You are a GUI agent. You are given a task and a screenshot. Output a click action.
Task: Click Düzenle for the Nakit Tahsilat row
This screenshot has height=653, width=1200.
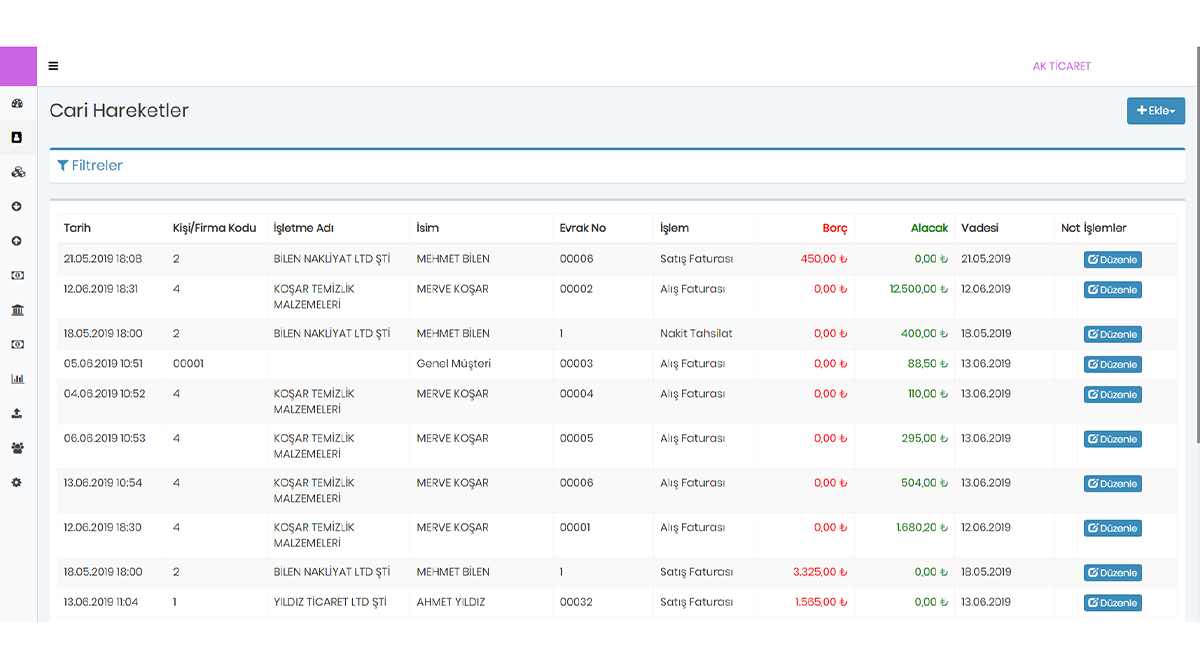pos(1112,334)
